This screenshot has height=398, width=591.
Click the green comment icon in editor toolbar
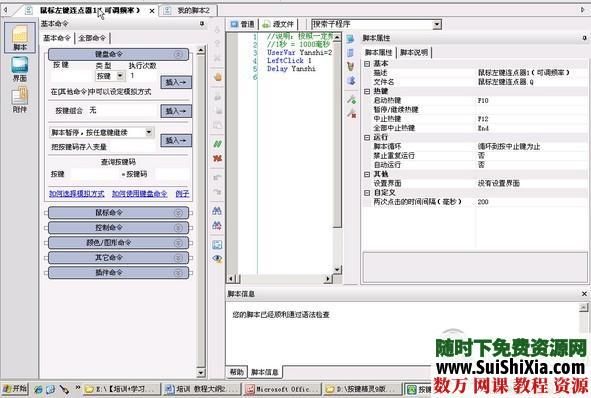click(x=217, y=144)
